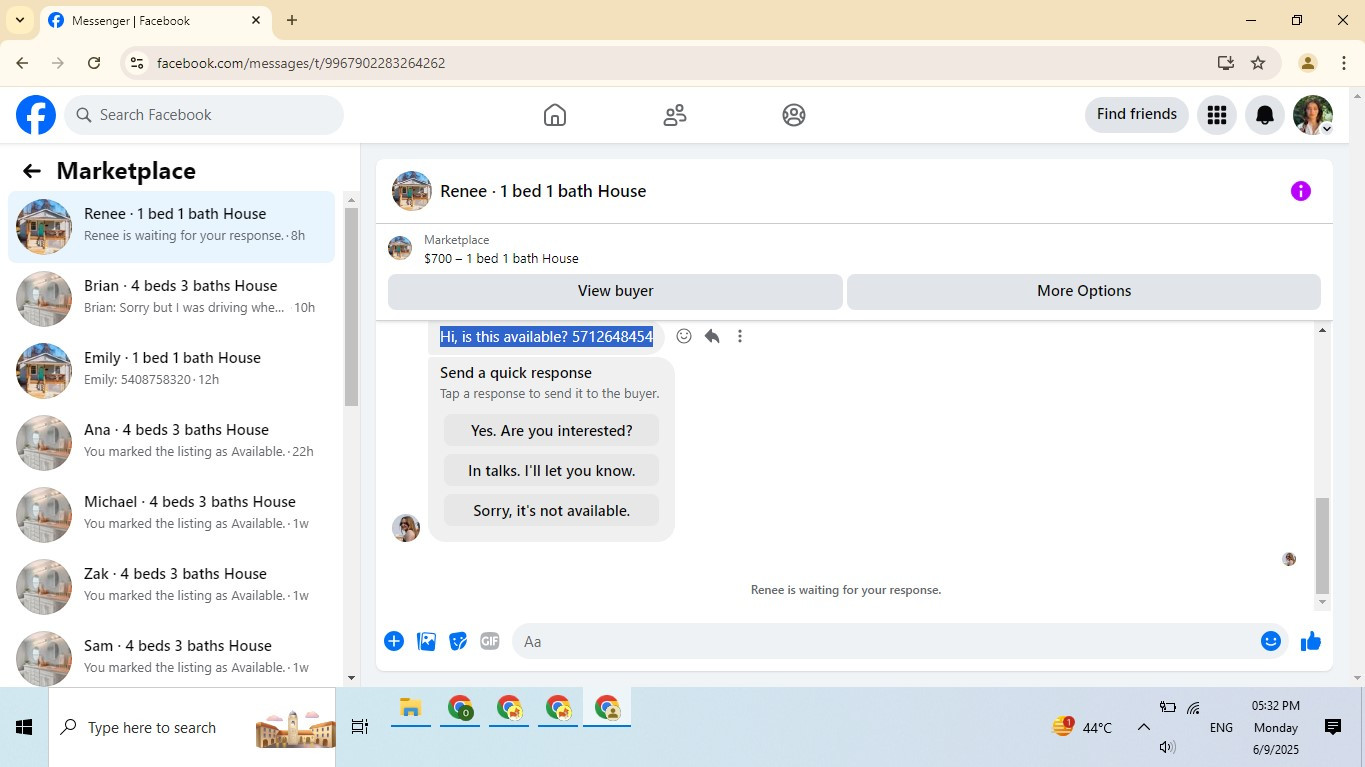Screen dimensions: 1365x767
Task: Open Ana's 4 beds 3 baths conversation
Action: 172,443
